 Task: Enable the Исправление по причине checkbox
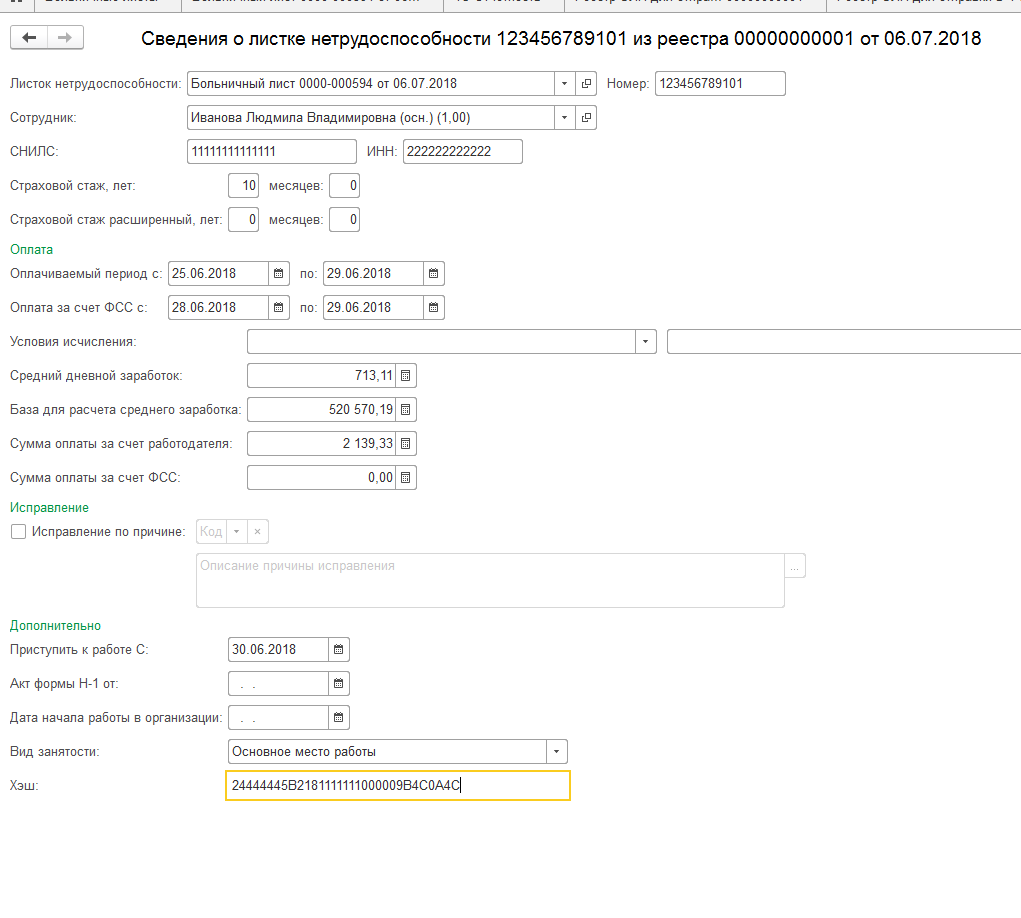coord(18,532)
